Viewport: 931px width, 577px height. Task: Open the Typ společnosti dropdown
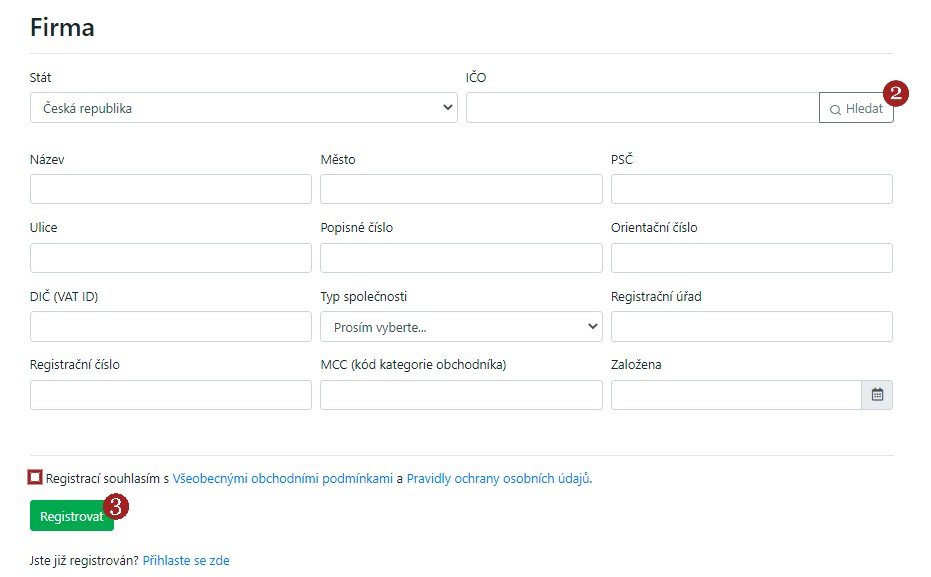(x=460, y=326)
